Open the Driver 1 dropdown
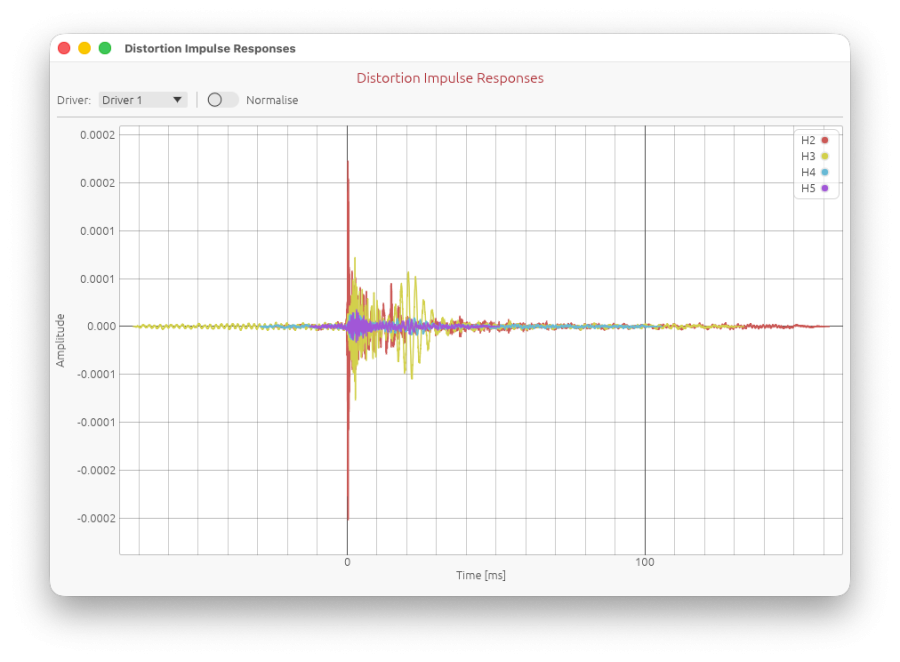The height and width of the screenshot is (662, 900). pos(143,100)
